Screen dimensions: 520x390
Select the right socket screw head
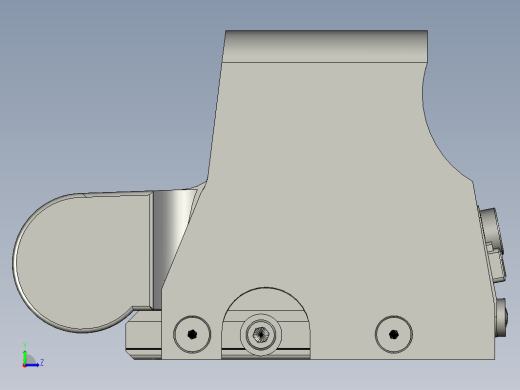click(x=394, y=334)
